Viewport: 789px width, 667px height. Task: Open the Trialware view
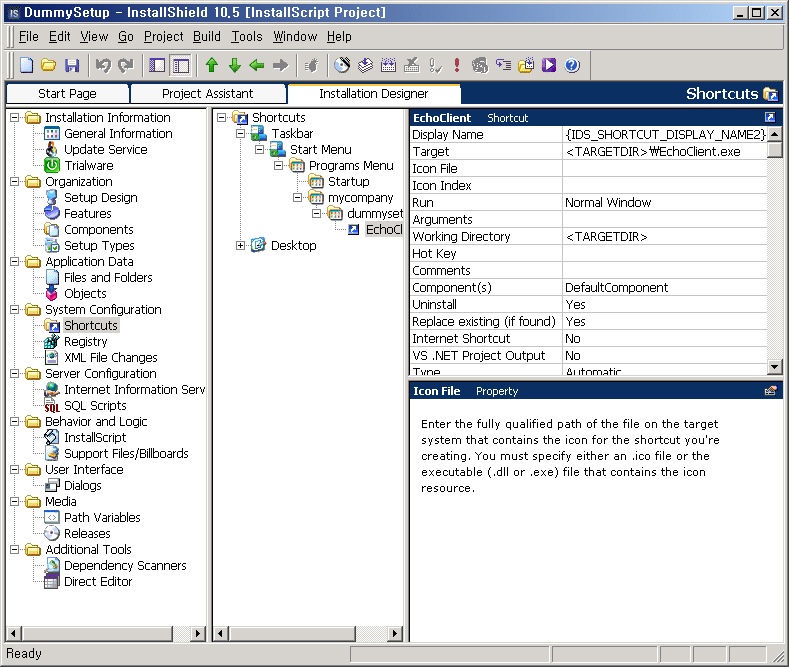pyautogui.click(x=89, y=165)
